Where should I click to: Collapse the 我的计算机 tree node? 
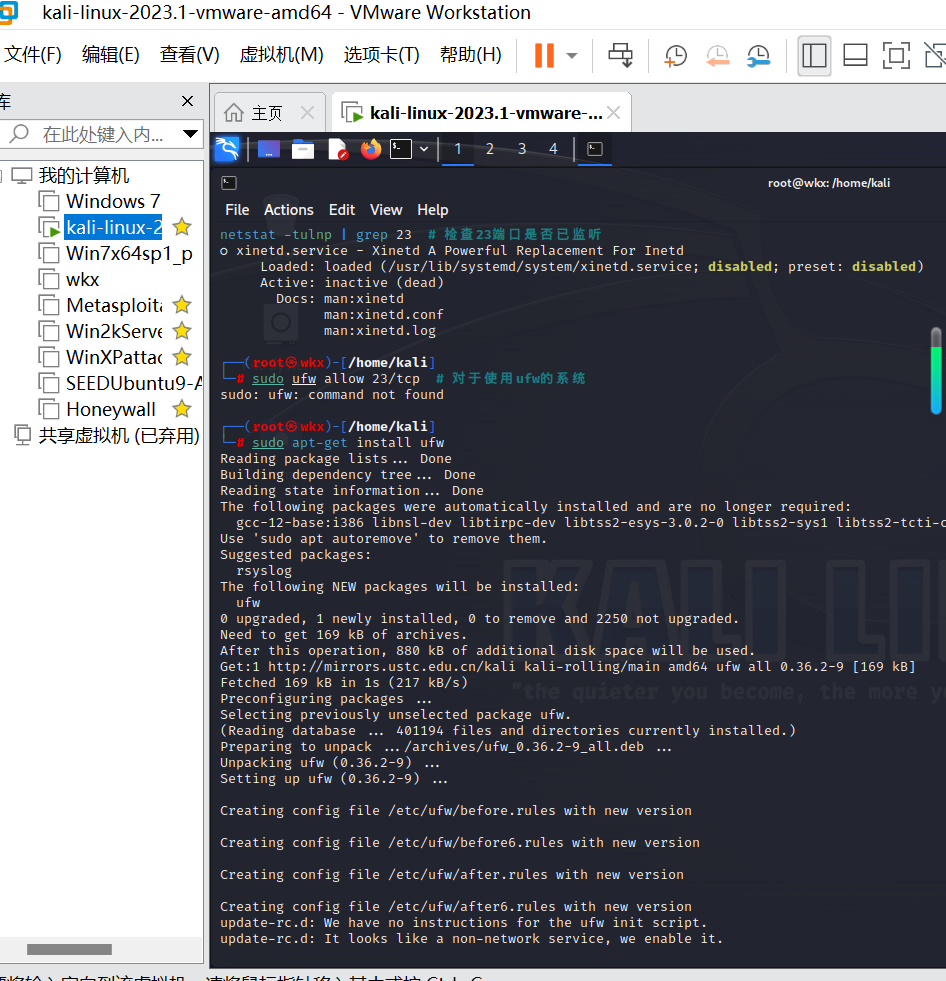point(2,176)
